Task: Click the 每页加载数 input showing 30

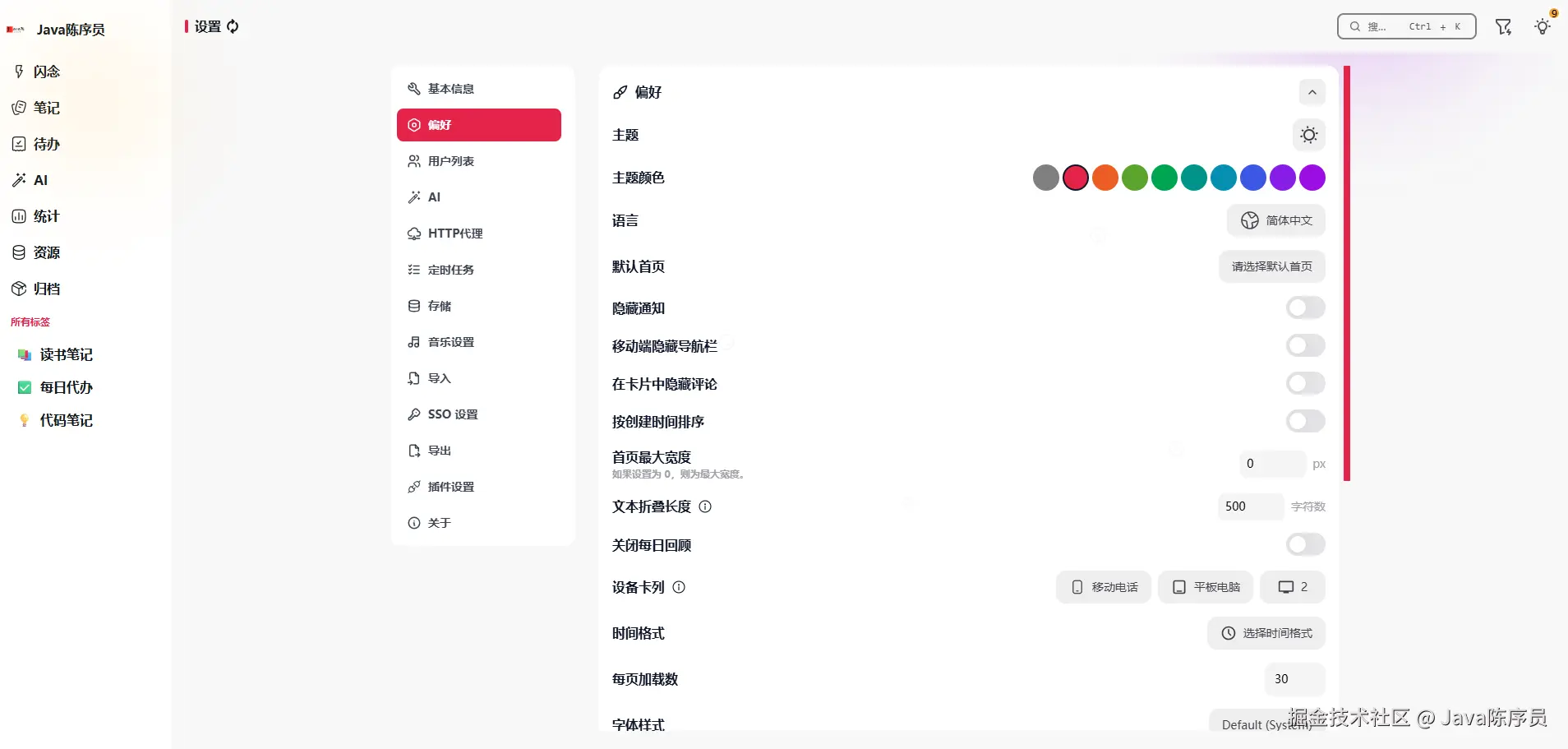Action: (x=1295, y=679)
